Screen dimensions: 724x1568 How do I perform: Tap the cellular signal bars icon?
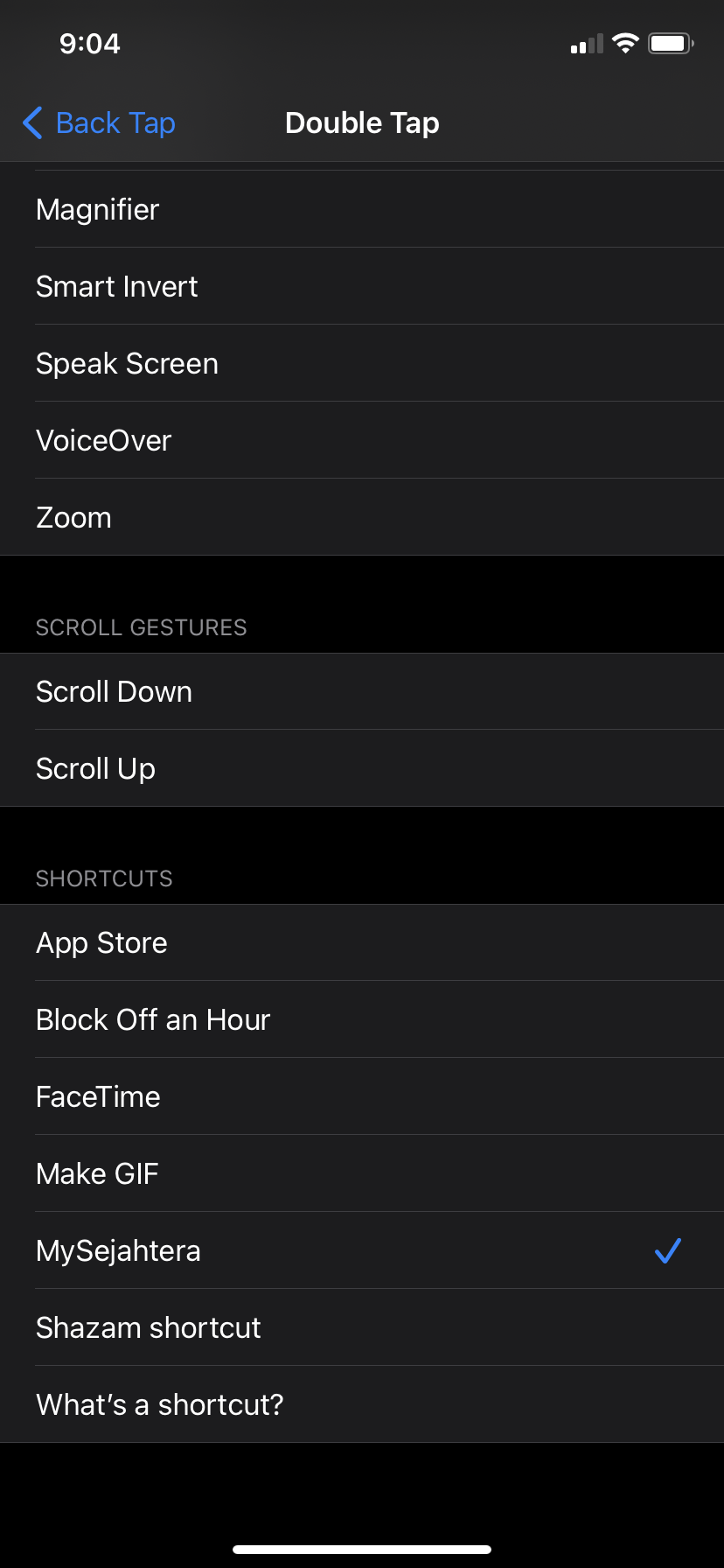click(587, 44)
